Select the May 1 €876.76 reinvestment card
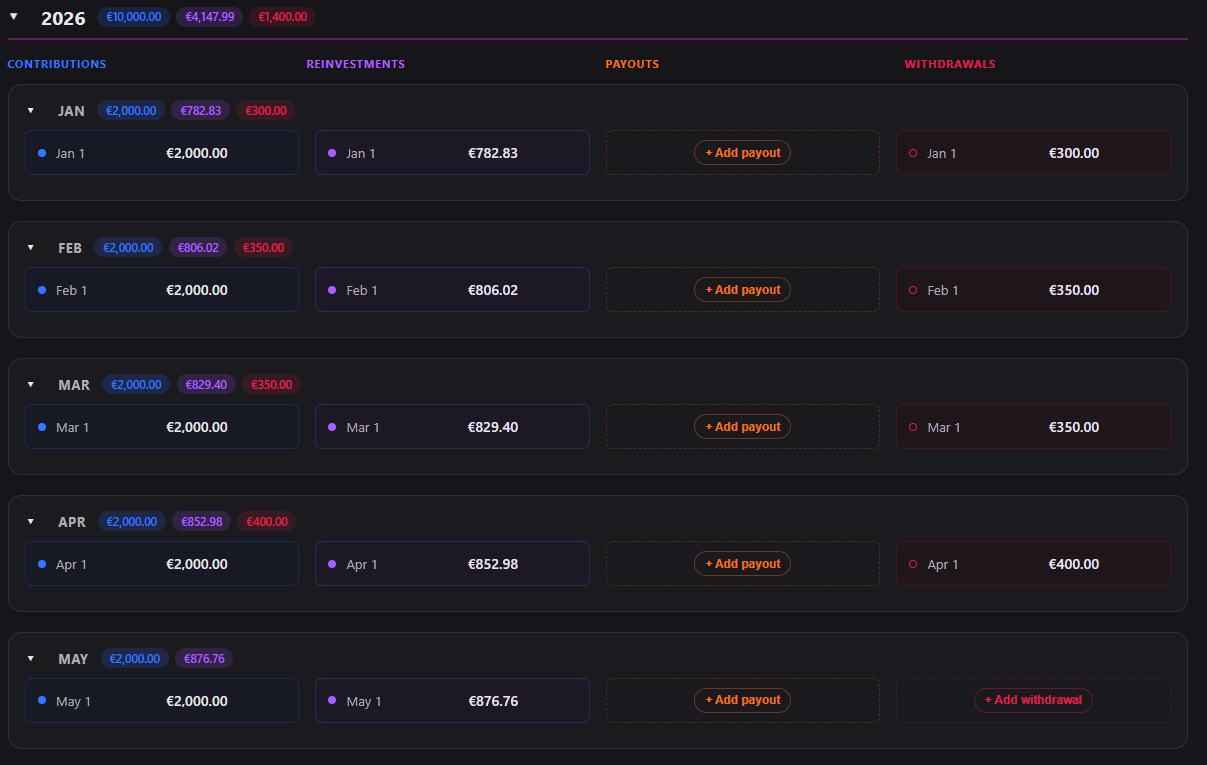1207x765 pixels. point(452,701)
